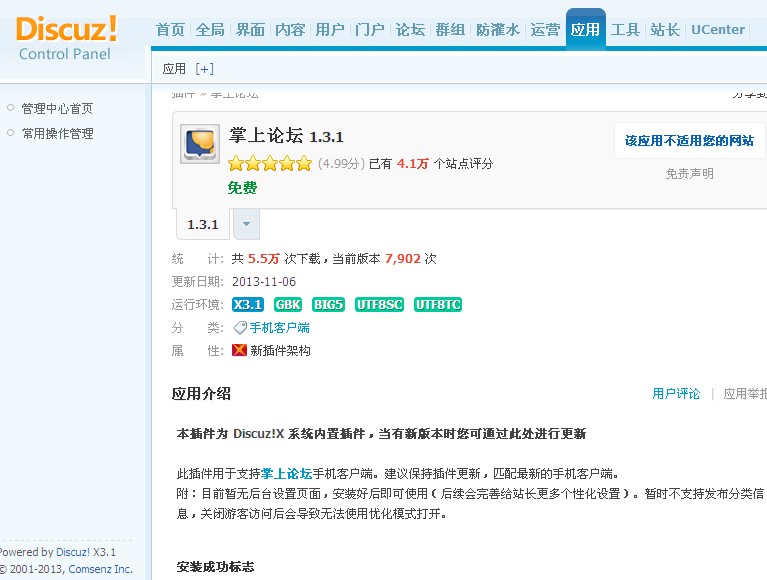This screenshot has width=767, height=580.
Task: Click the Discuz! Control Panel logo
Action: 66,38
